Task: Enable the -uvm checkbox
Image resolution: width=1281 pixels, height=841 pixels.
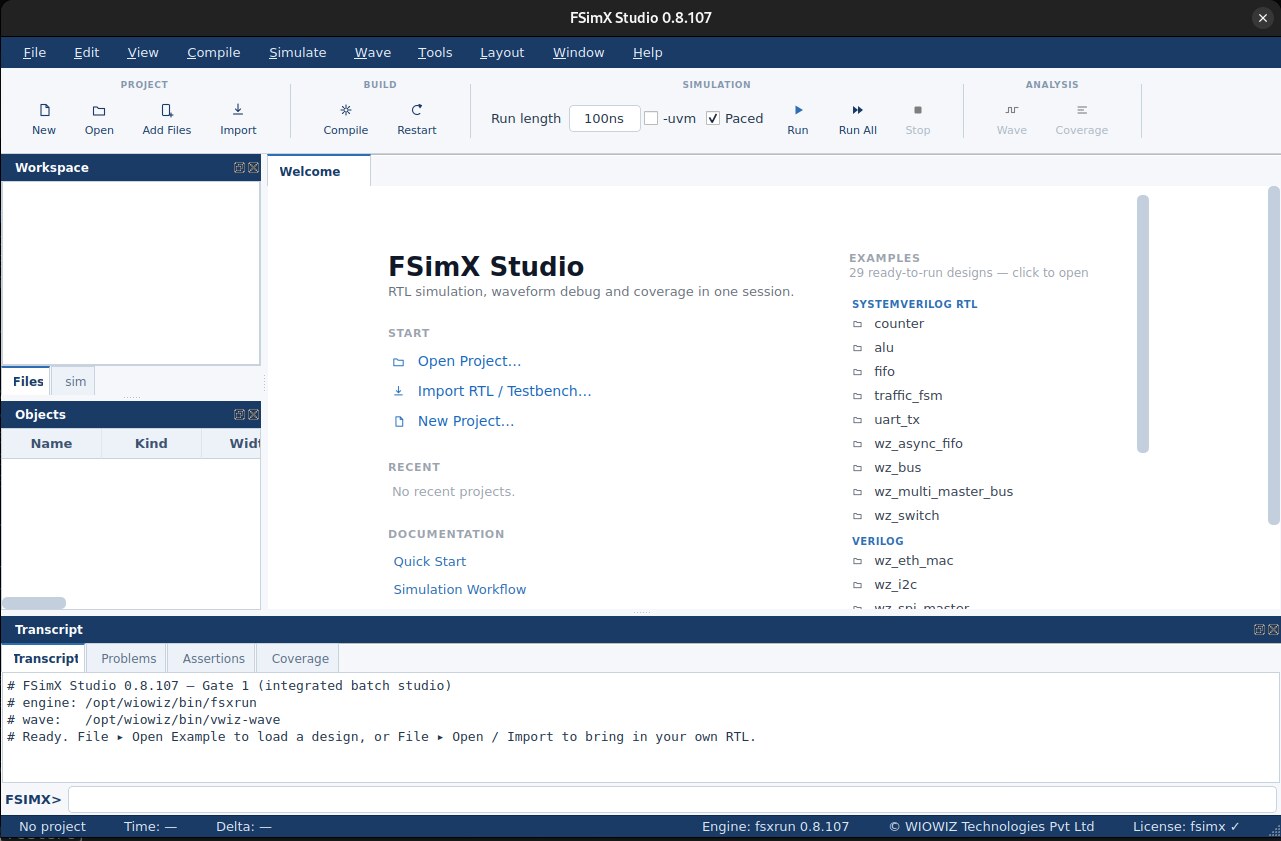Action: (x=651, y=118)
